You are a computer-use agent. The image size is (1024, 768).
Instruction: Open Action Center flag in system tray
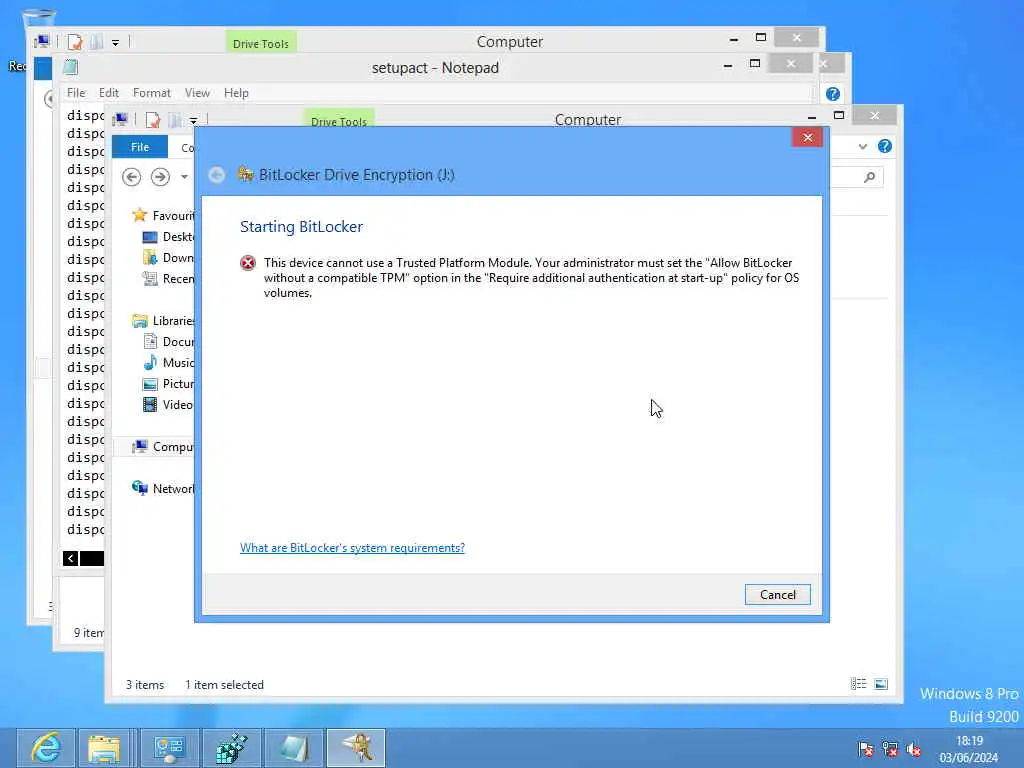click(x=866, y=749)
